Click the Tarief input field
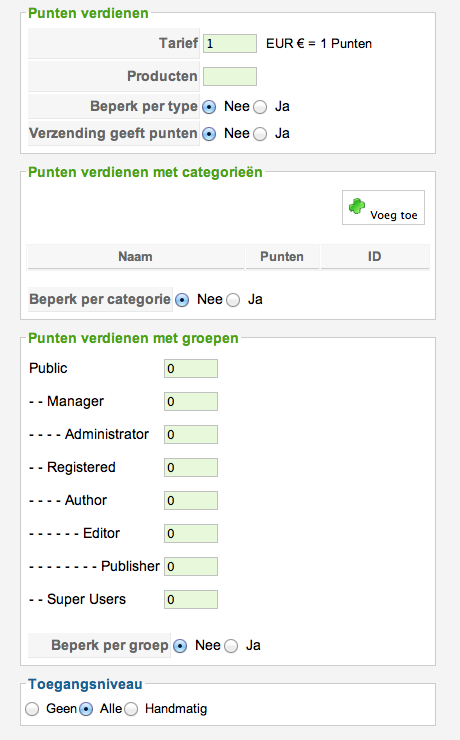Viewport: 460px width, 740px height. pyautogui.click(x=230, y=43)
